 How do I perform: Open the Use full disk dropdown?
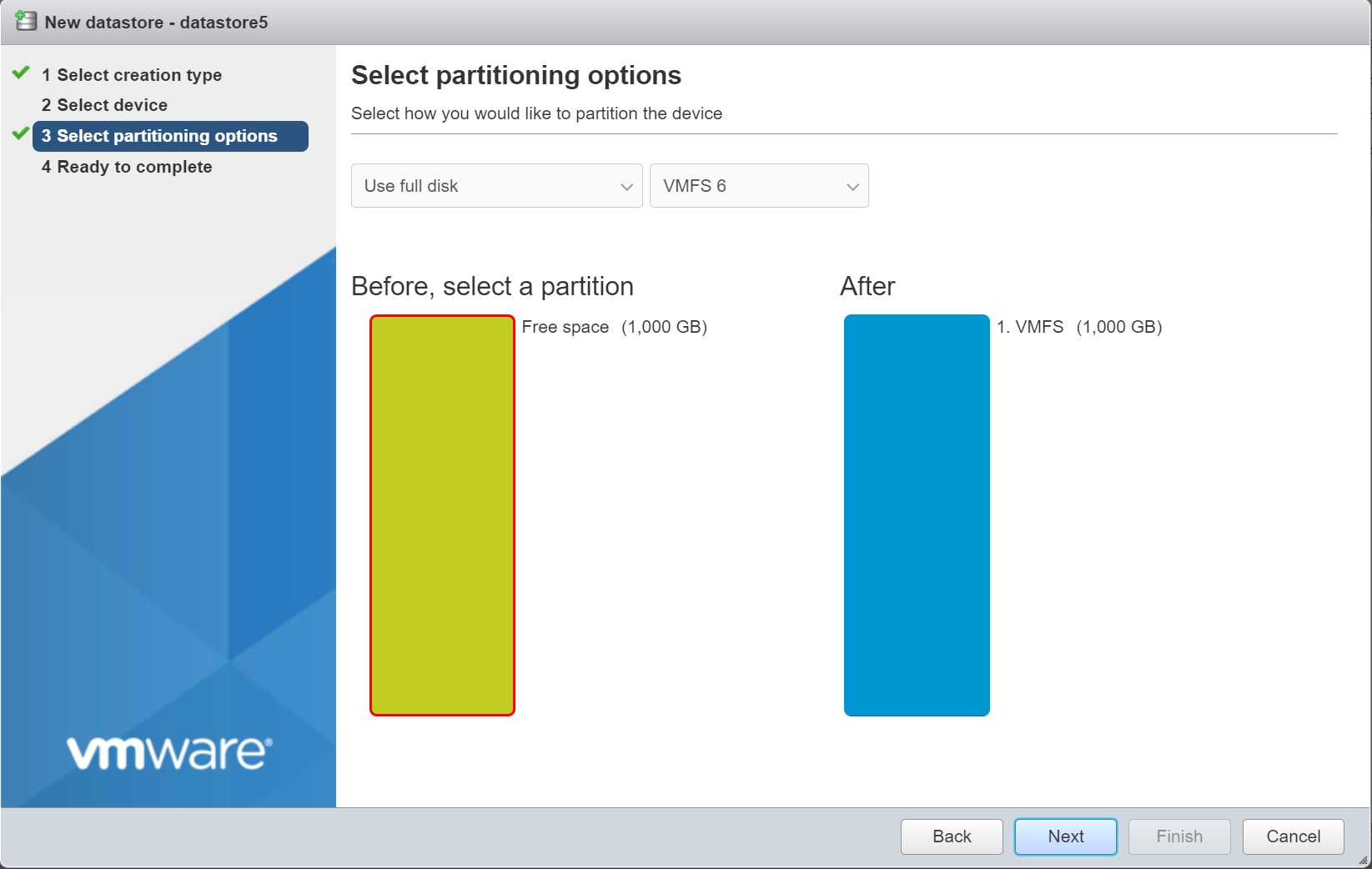tap(496, 186)
